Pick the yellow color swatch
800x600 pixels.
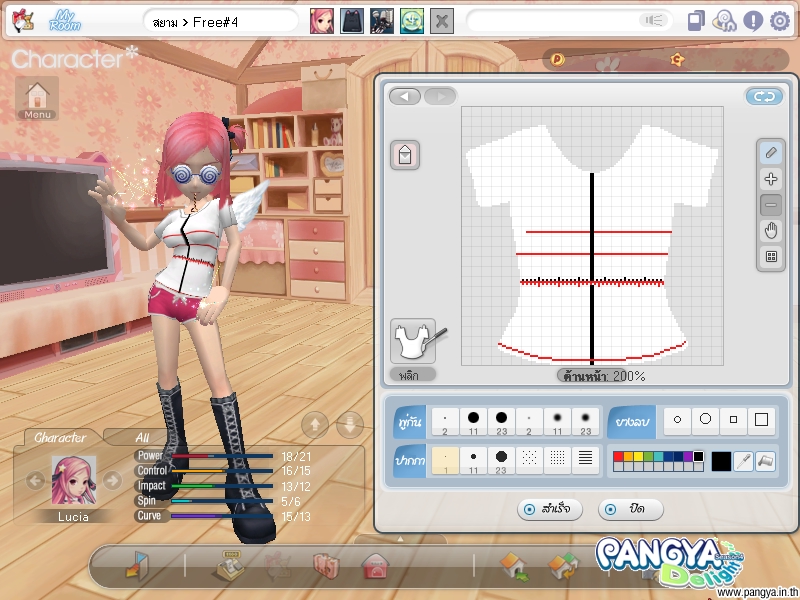point(638,456)
